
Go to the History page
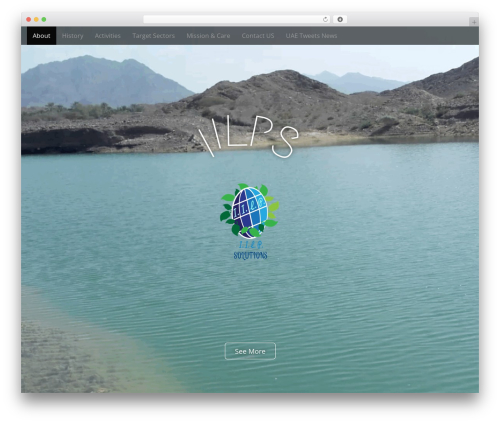[72, 36]
